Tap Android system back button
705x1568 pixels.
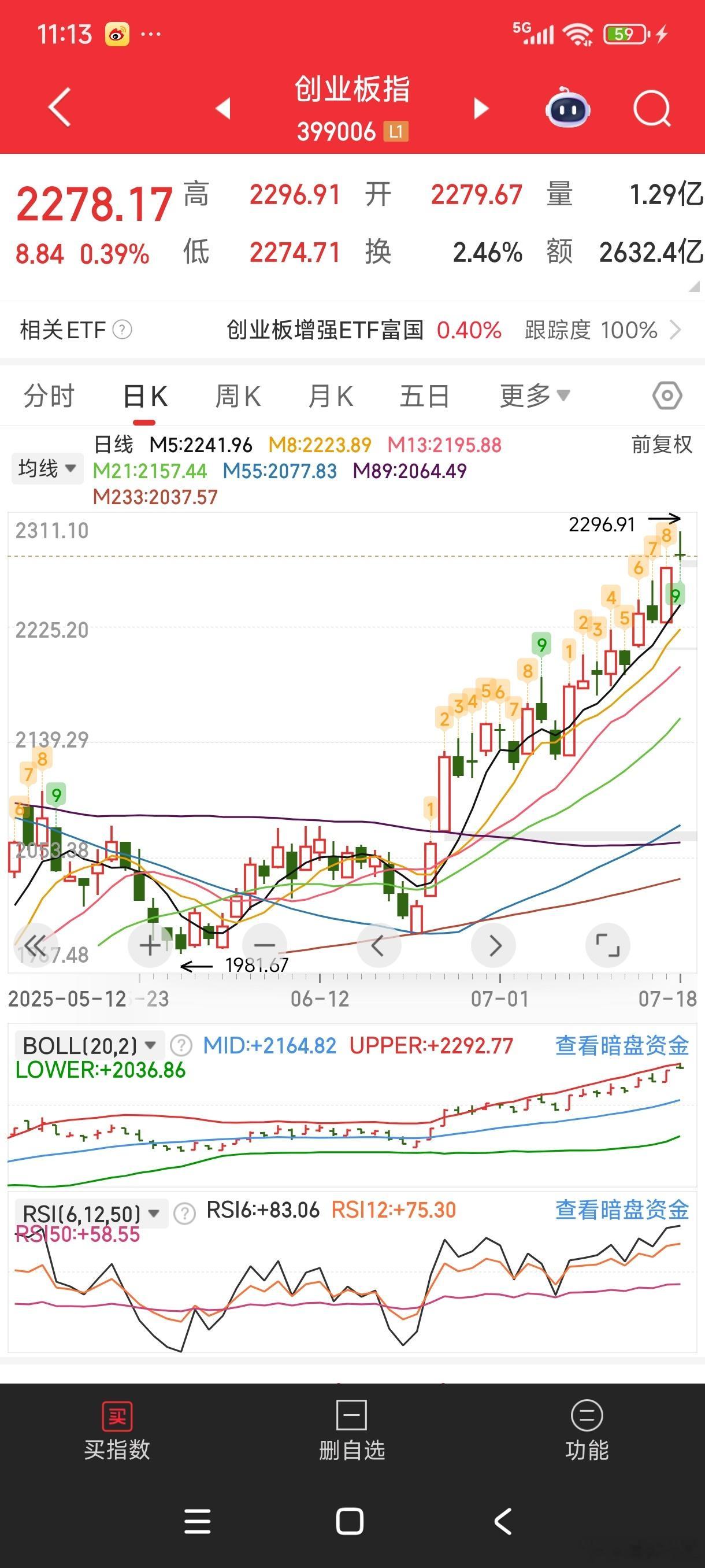pyautogui.click(x=503, y=1521)
